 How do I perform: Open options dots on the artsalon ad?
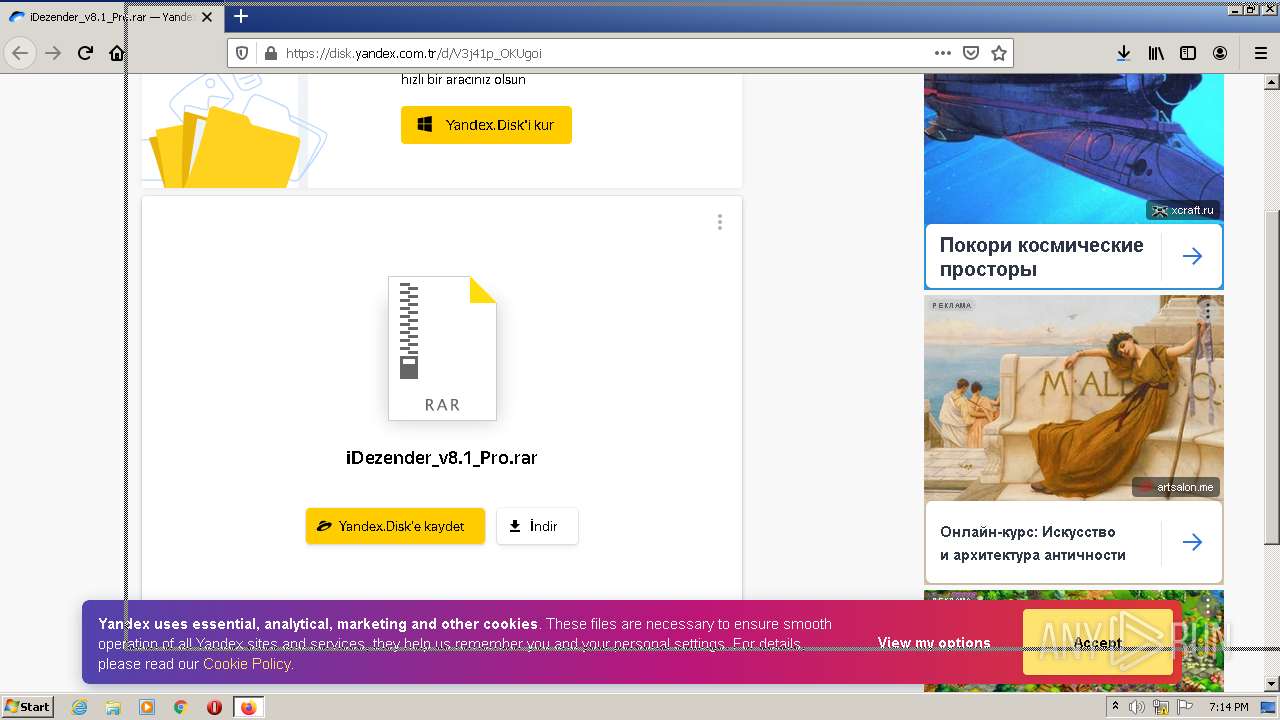point(1208,312)
